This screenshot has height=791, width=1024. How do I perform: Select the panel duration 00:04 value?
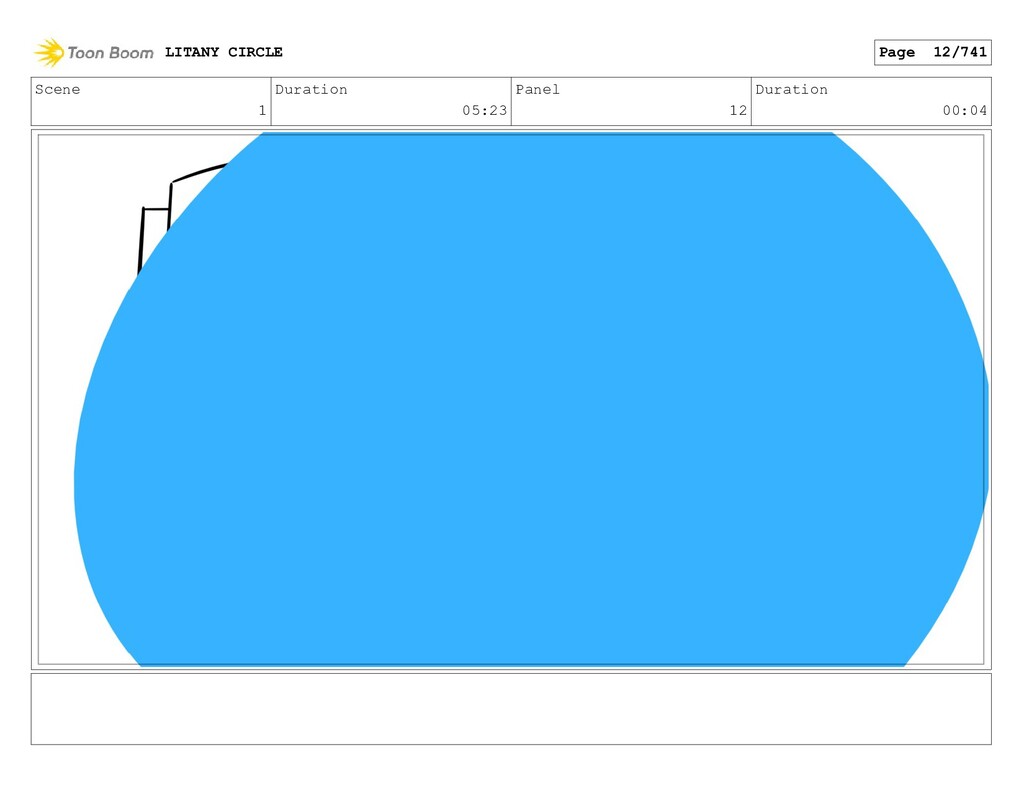(965, 110)
